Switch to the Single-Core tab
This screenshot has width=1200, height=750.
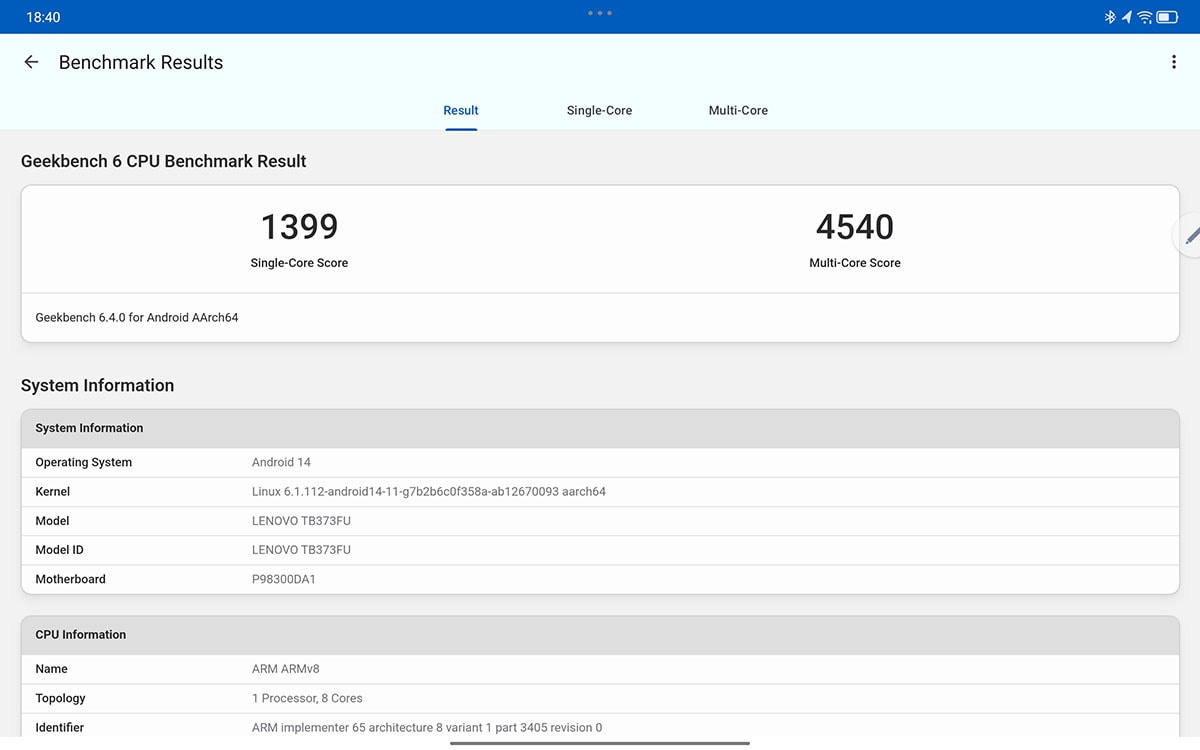tap(599, 110)
